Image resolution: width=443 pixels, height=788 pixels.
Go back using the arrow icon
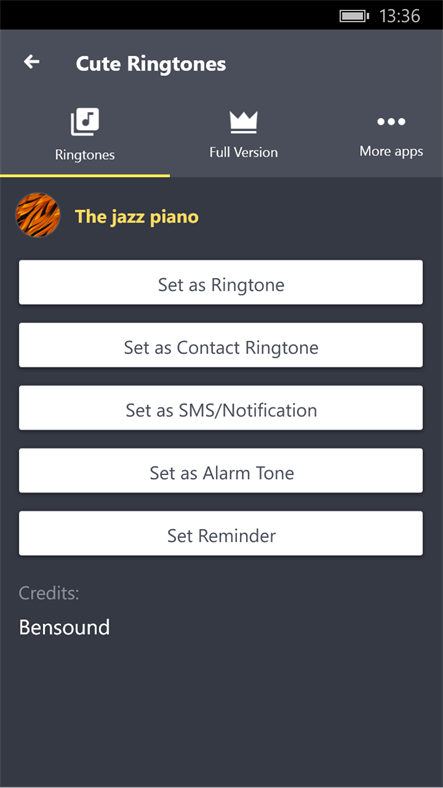32,62
